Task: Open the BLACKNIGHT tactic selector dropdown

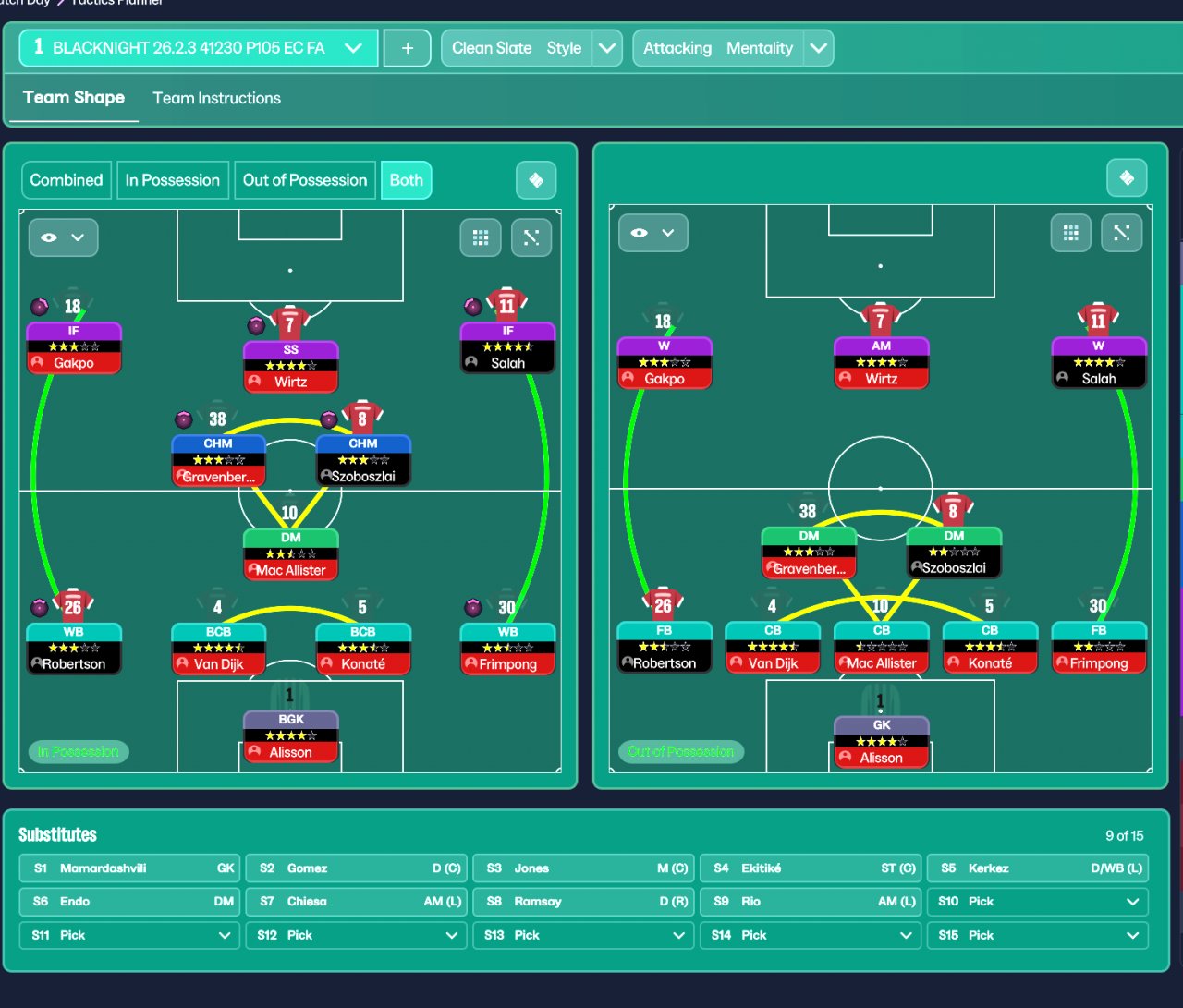Action: point(199,48)
